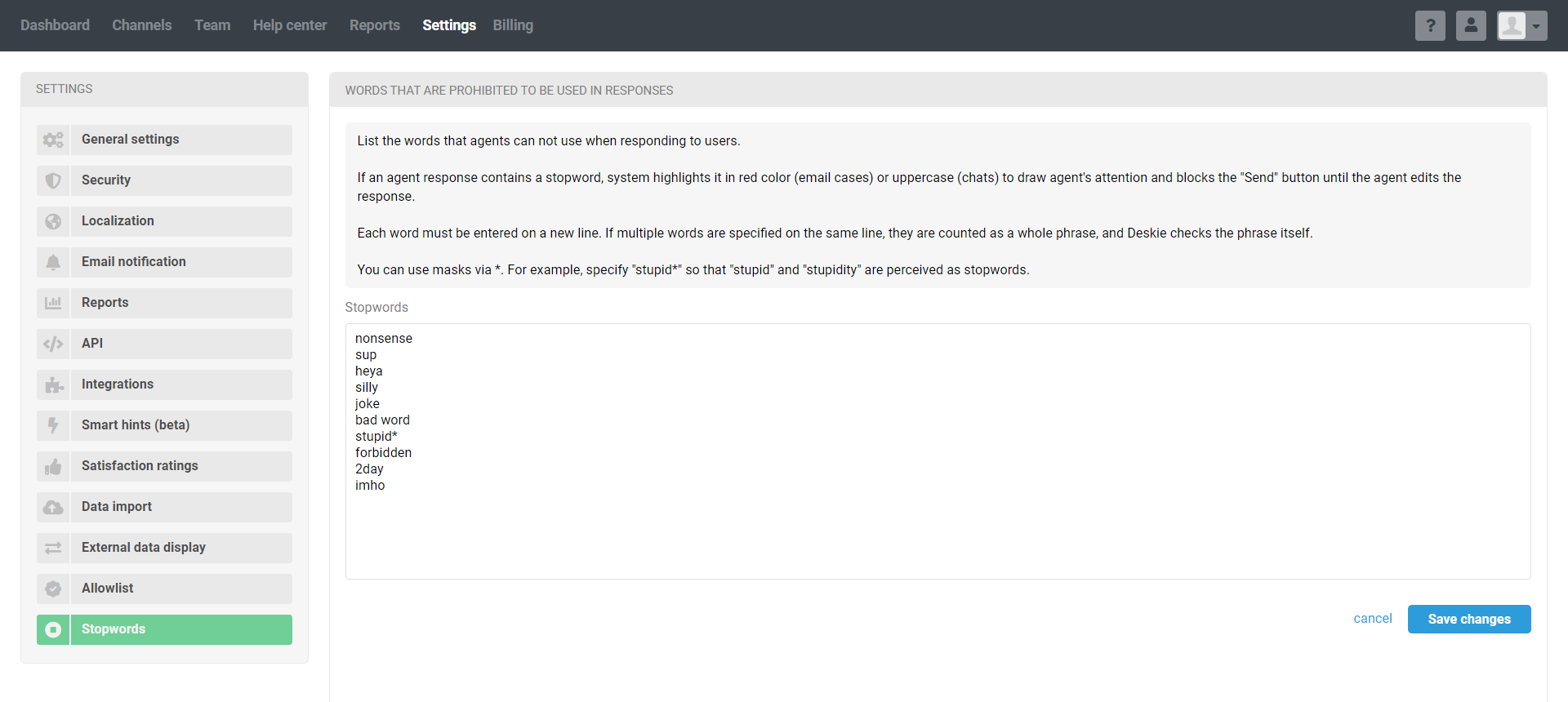
Task: Click inside the Stopwords text area
Action: tap(938, 522)
